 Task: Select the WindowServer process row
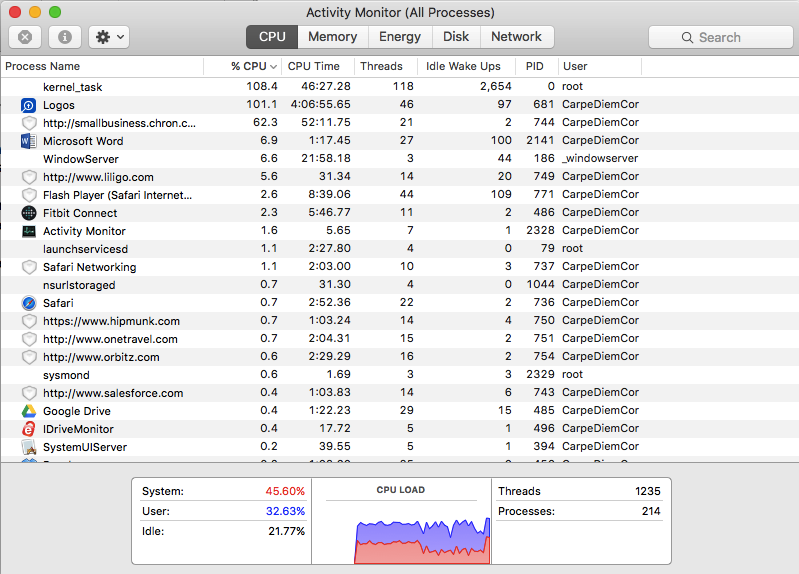(400, 159)
